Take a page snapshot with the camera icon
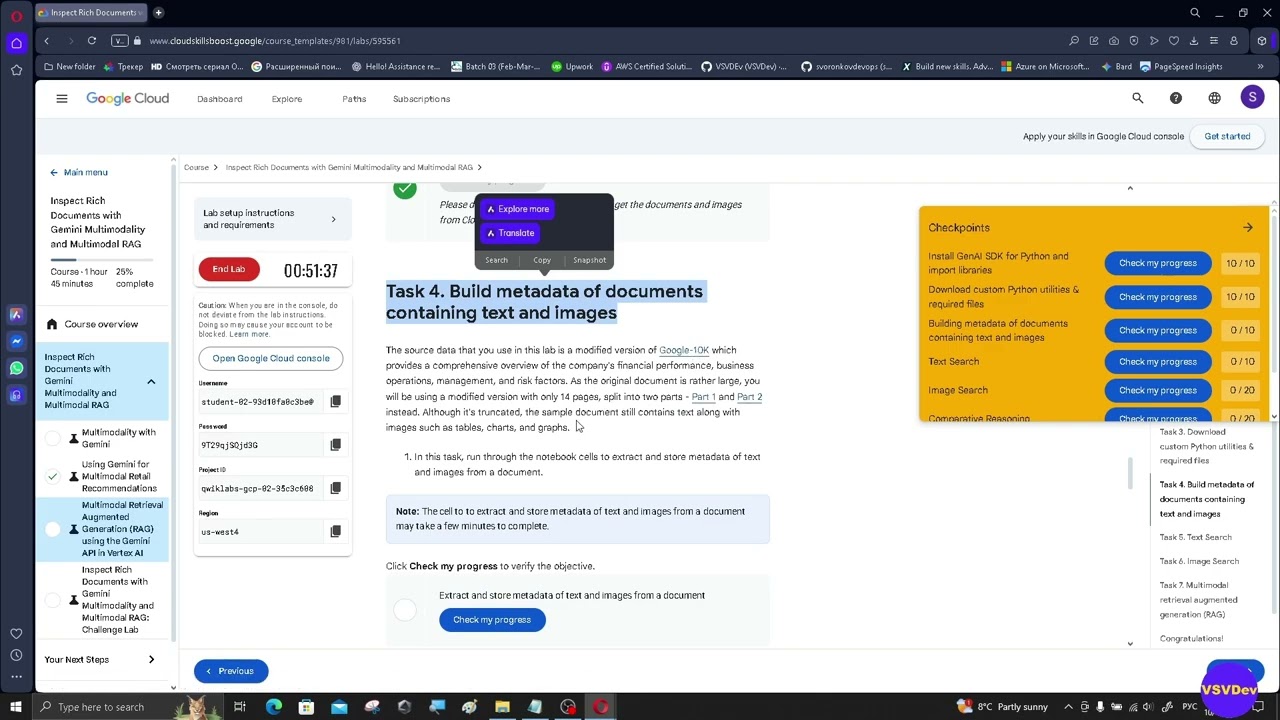The image size is (1280, 720). click(x=1114, y=41)
